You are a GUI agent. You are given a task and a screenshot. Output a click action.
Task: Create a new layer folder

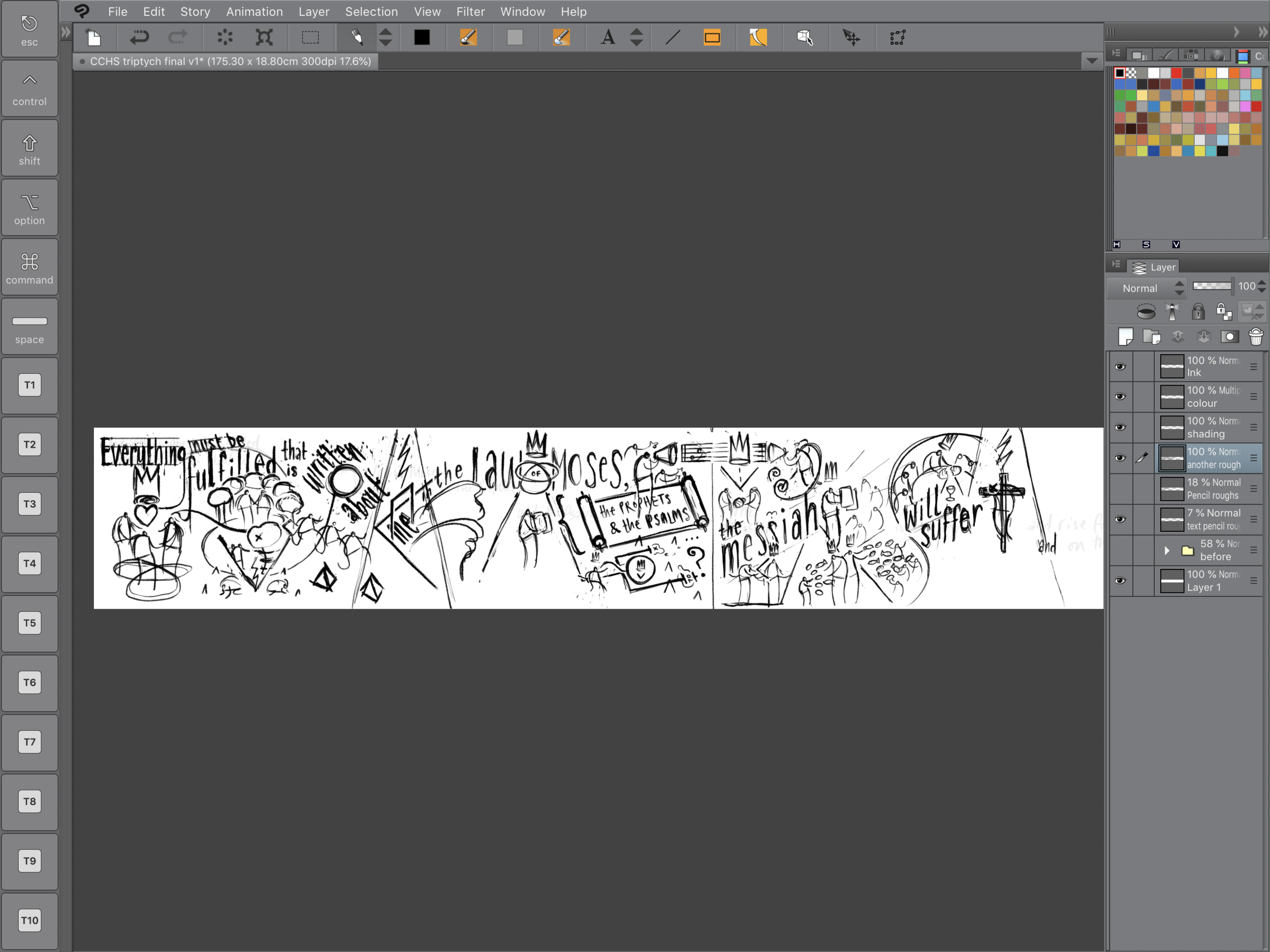[x=1151, y=337]
